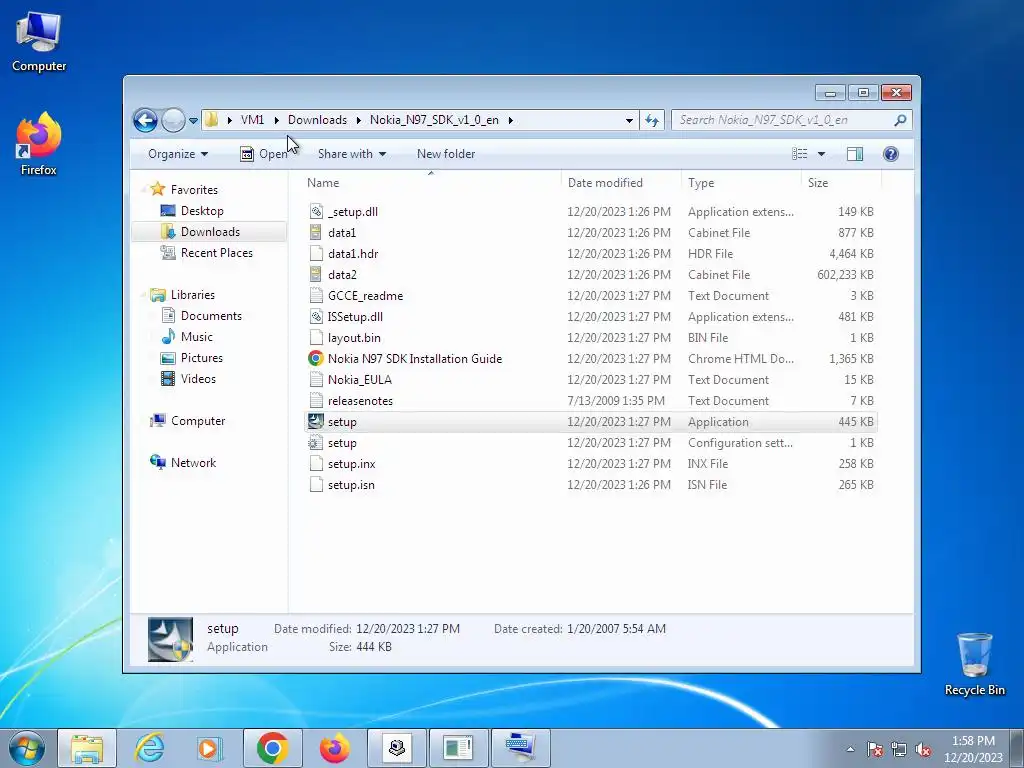
Task: Expand the arrow after Downloads breadcrumb
Action: [x=359, y=120]
